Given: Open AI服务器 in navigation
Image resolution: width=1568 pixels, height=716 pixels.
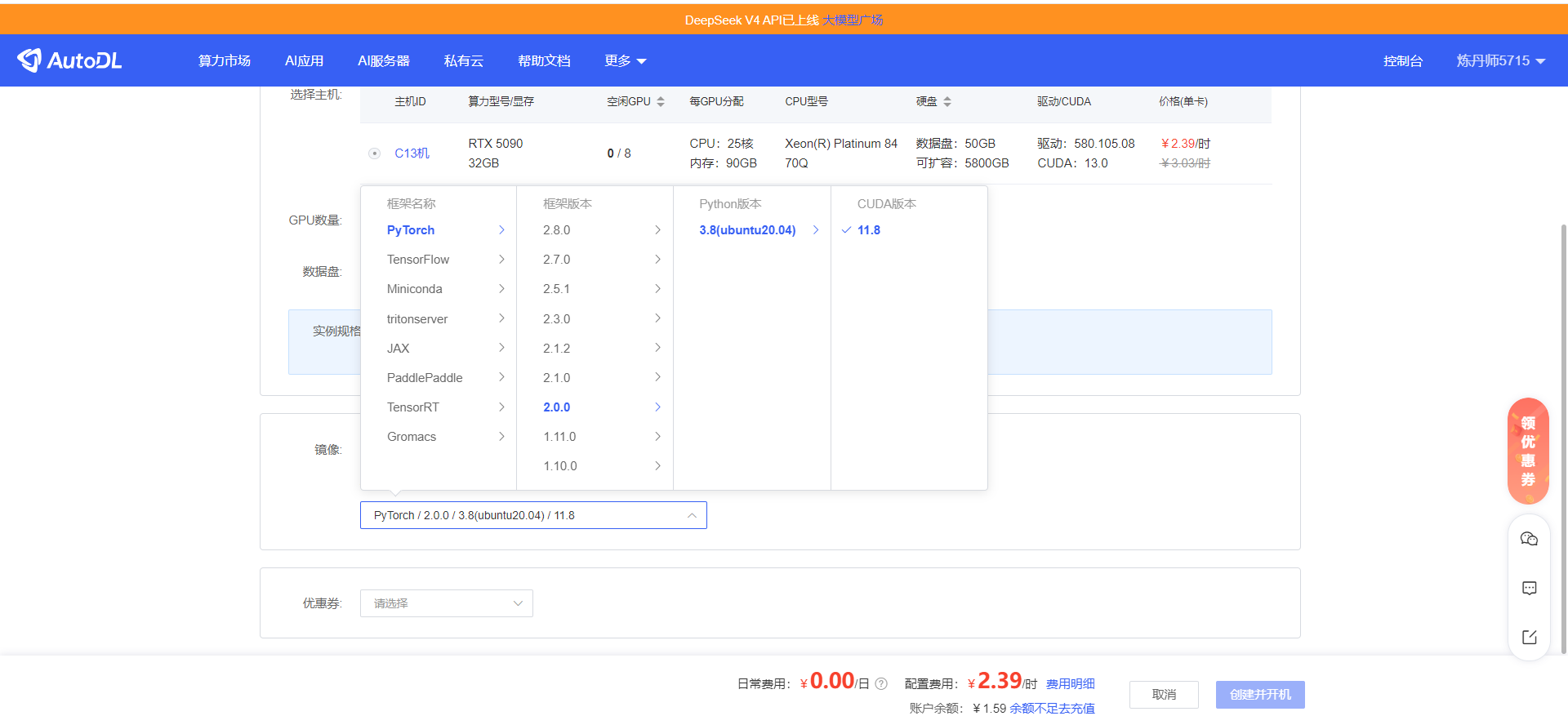Looking at the screenshot, I should [x=384, y=60].
